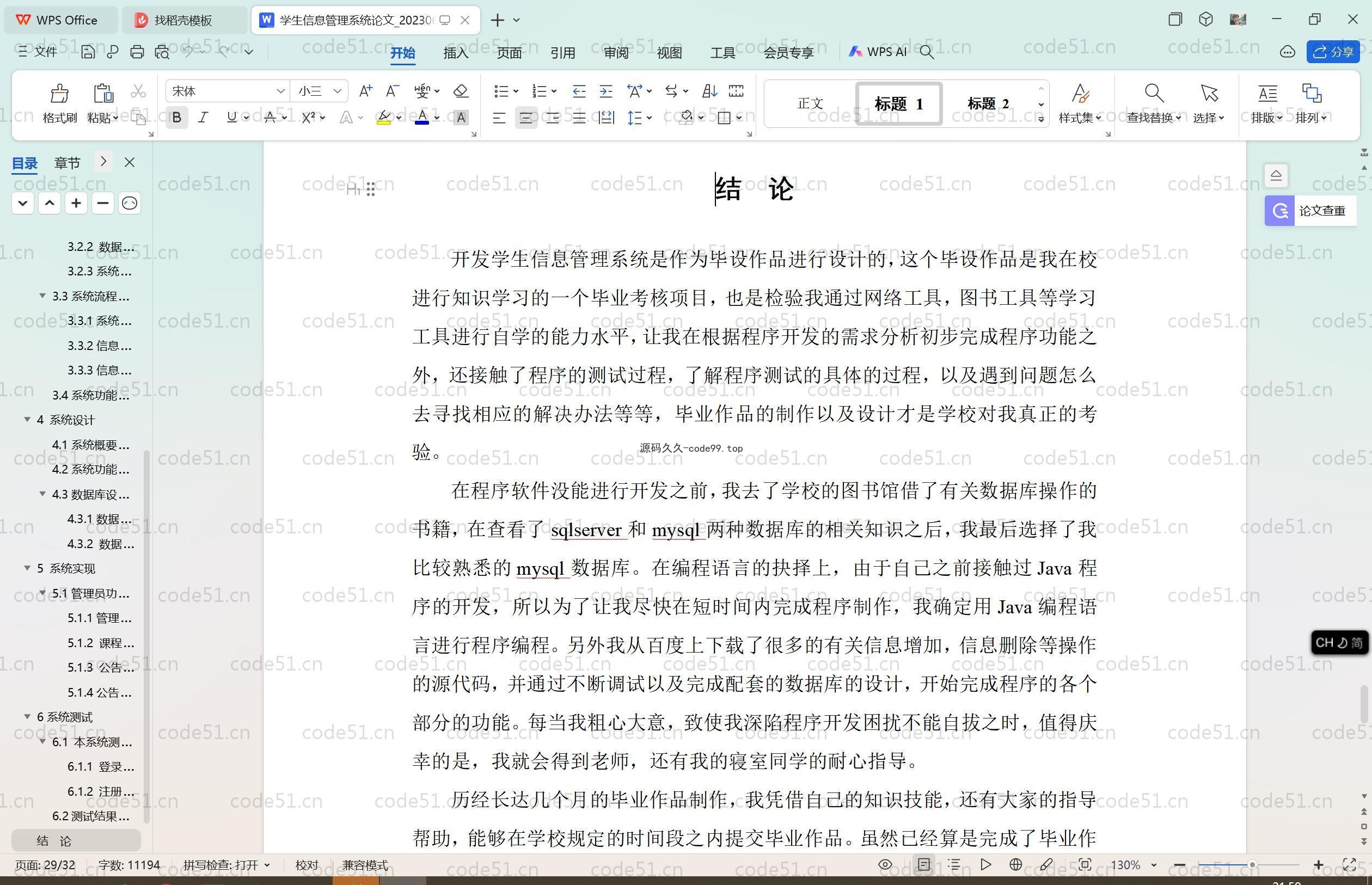
Task: Click the Format Painter (格式刷) icon
Action: (59, 93)
